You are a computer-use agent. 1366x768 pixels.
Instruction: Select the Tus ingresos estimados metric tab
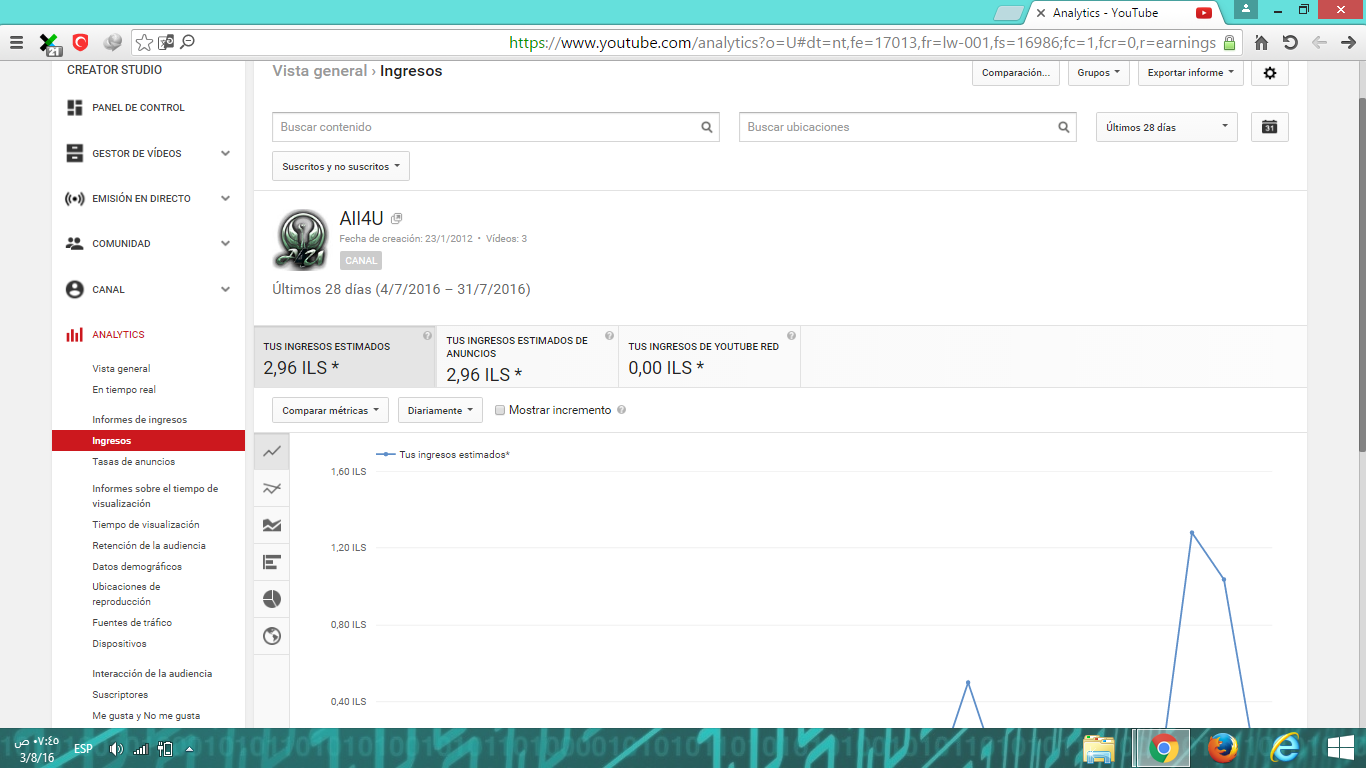345,357
